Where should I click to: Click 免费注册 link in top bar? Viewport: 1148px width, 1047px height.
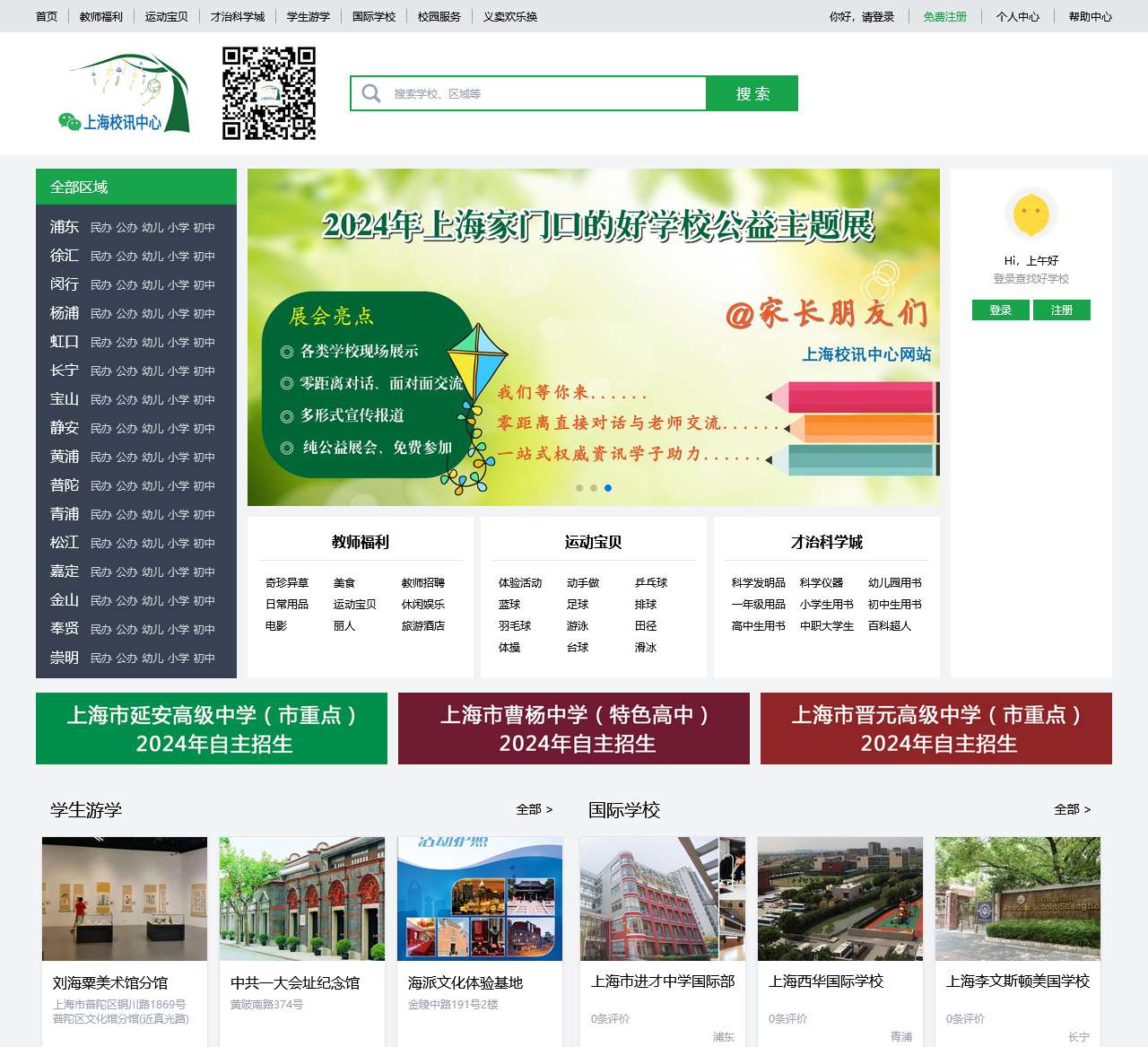click(945, 17)
